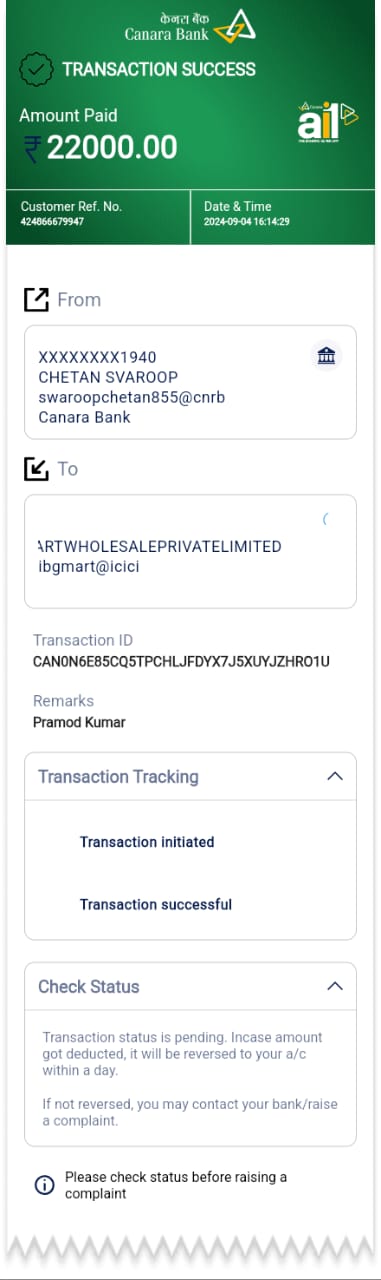Tap the Transaction successful tracking step
The image size is (381, 1280).
(x=156, y=905)
